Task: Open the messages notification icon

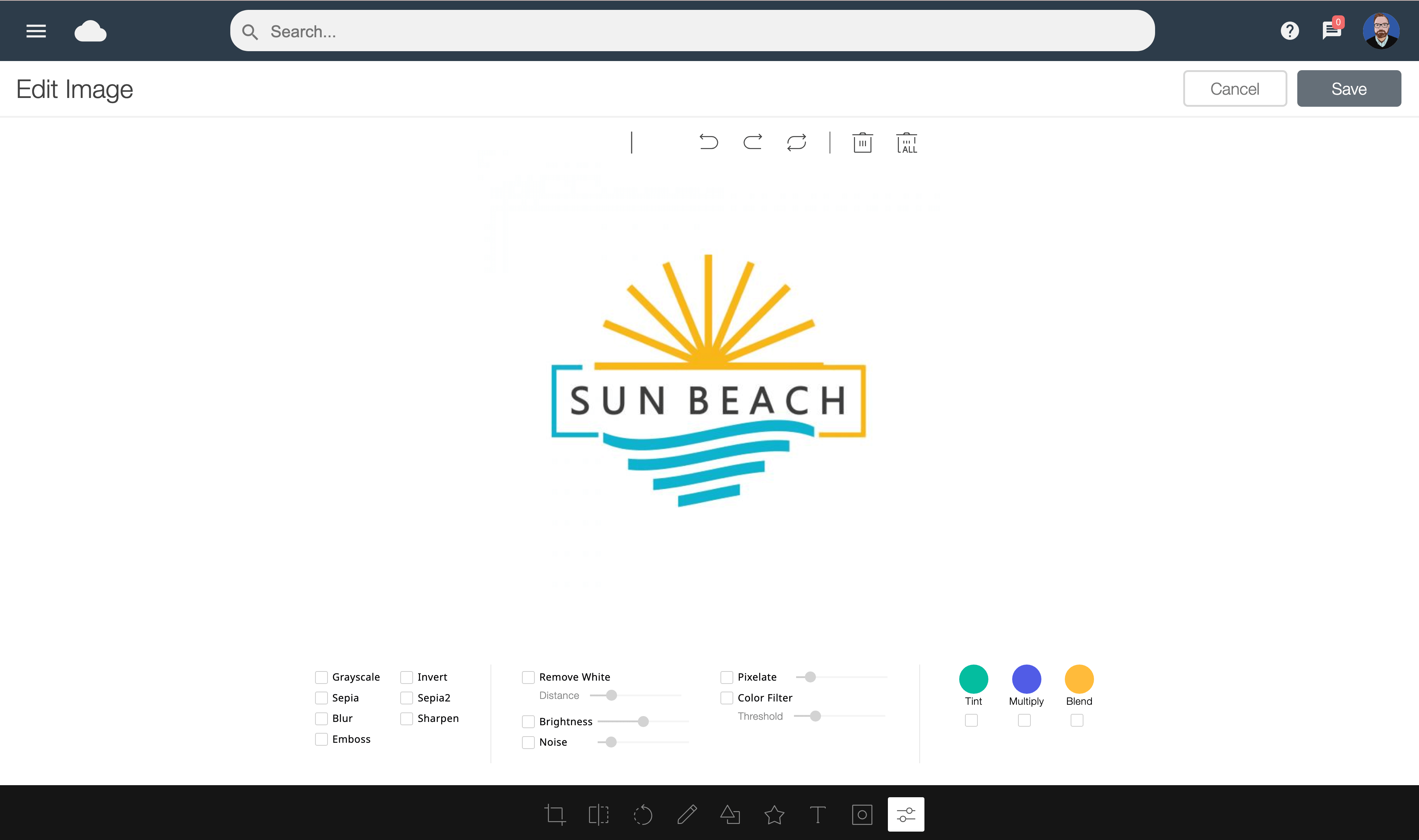Action: tap(1332, 29)
